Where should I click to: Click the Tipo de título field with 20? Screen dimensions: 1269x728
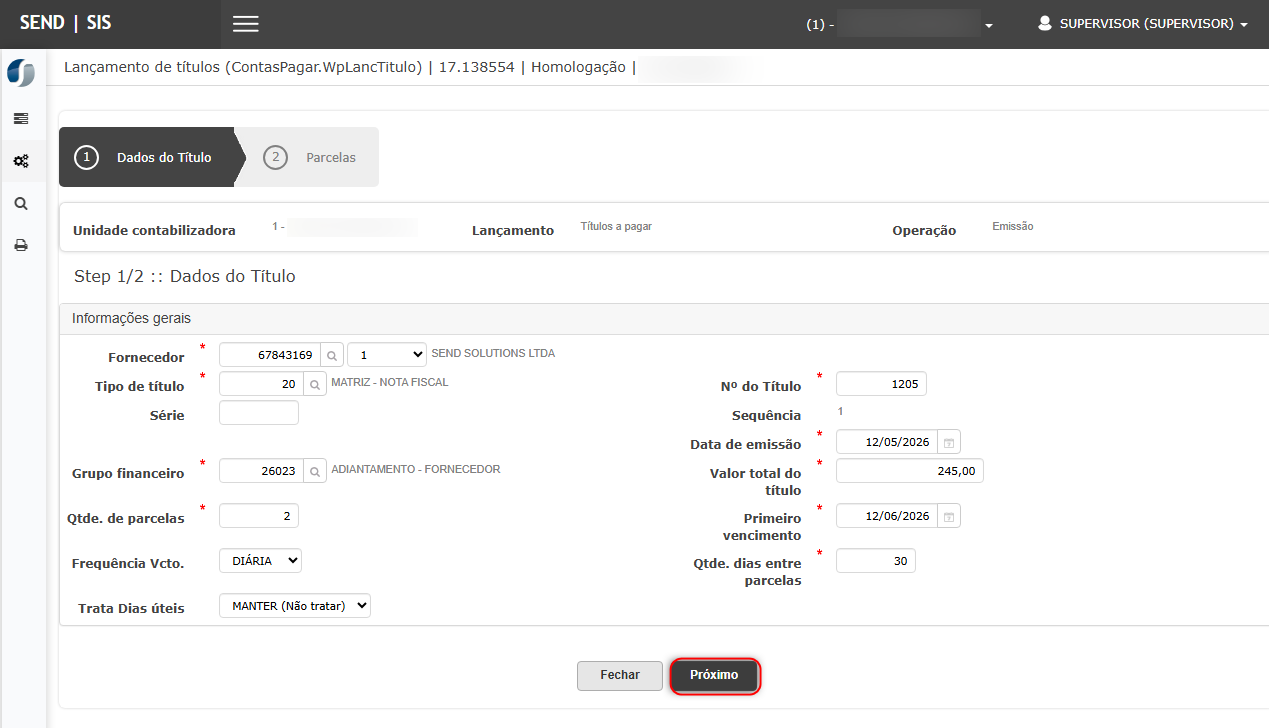(x=260, y=384)
